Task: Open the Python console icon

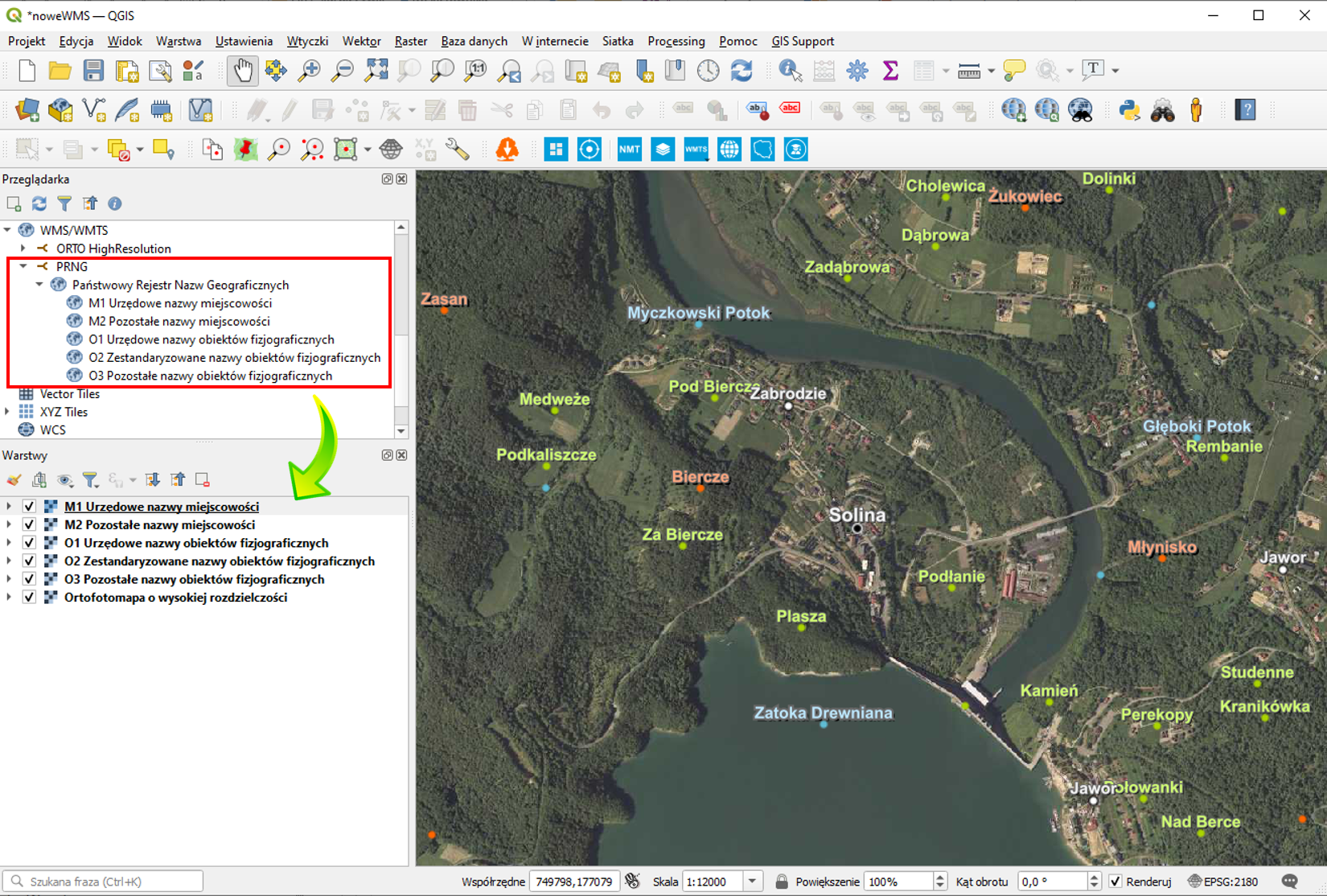Action: click(x=1129, y=110)
